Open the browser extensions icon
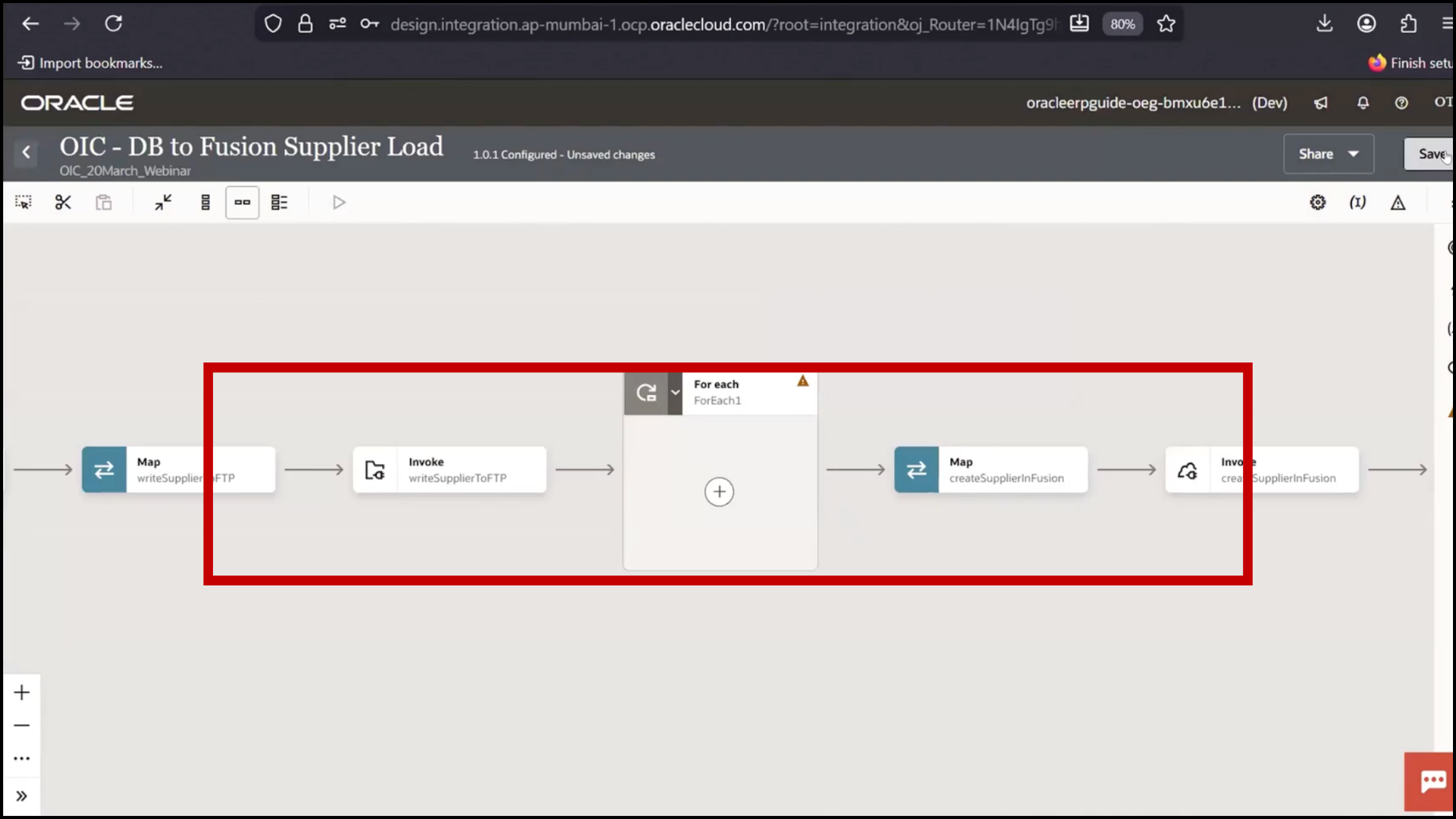 [1408, 24]
